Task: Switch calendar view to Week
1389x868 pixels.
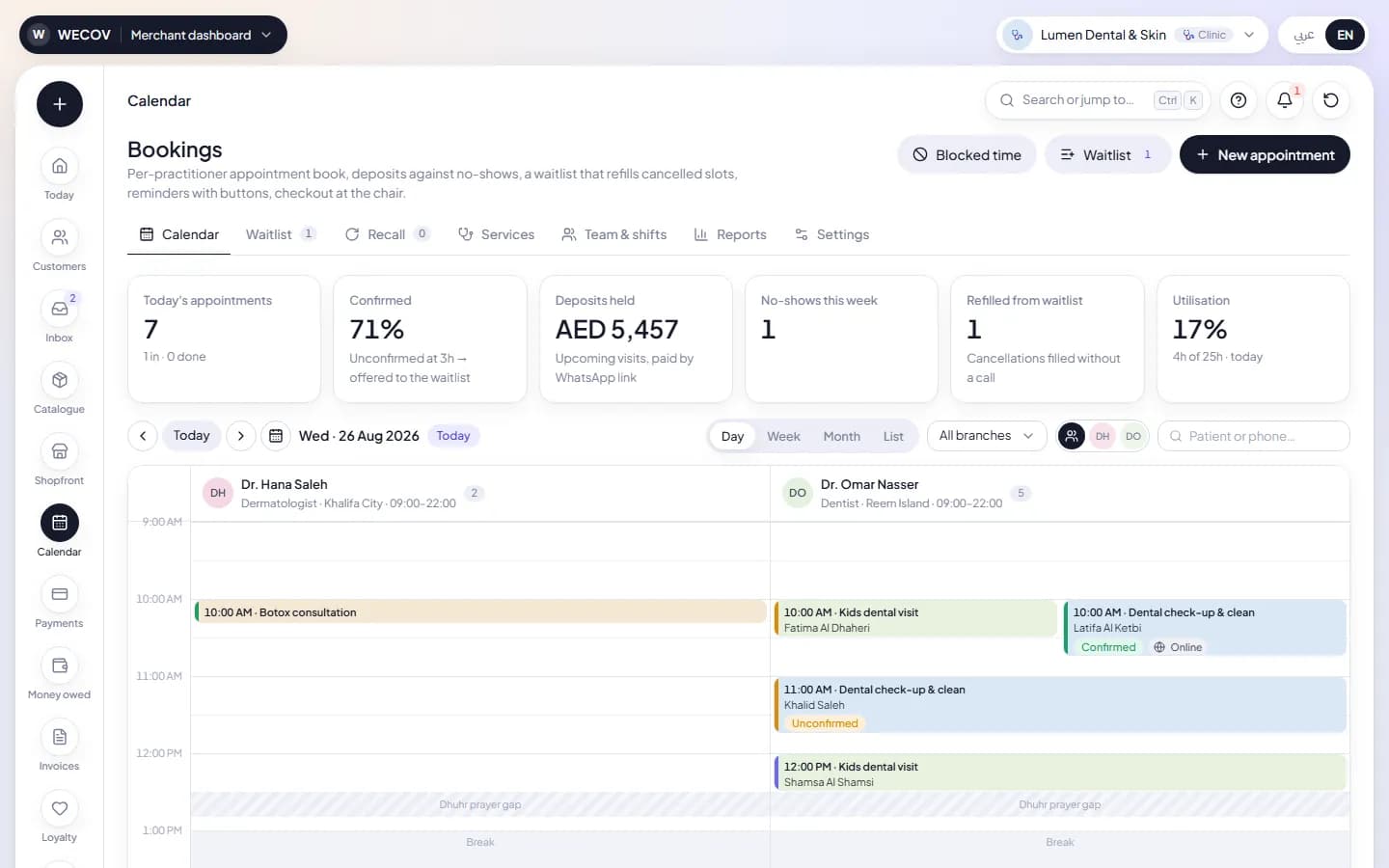Action: [783, 436]
